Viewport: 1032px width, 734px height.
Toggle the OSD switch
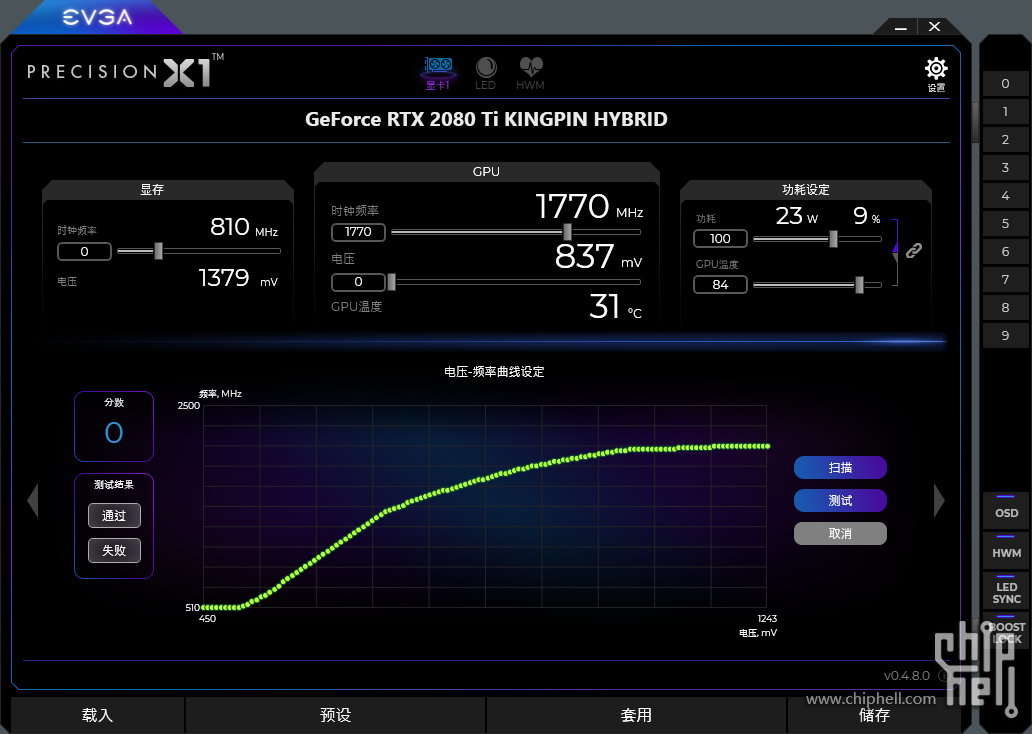pos(1006,510)
